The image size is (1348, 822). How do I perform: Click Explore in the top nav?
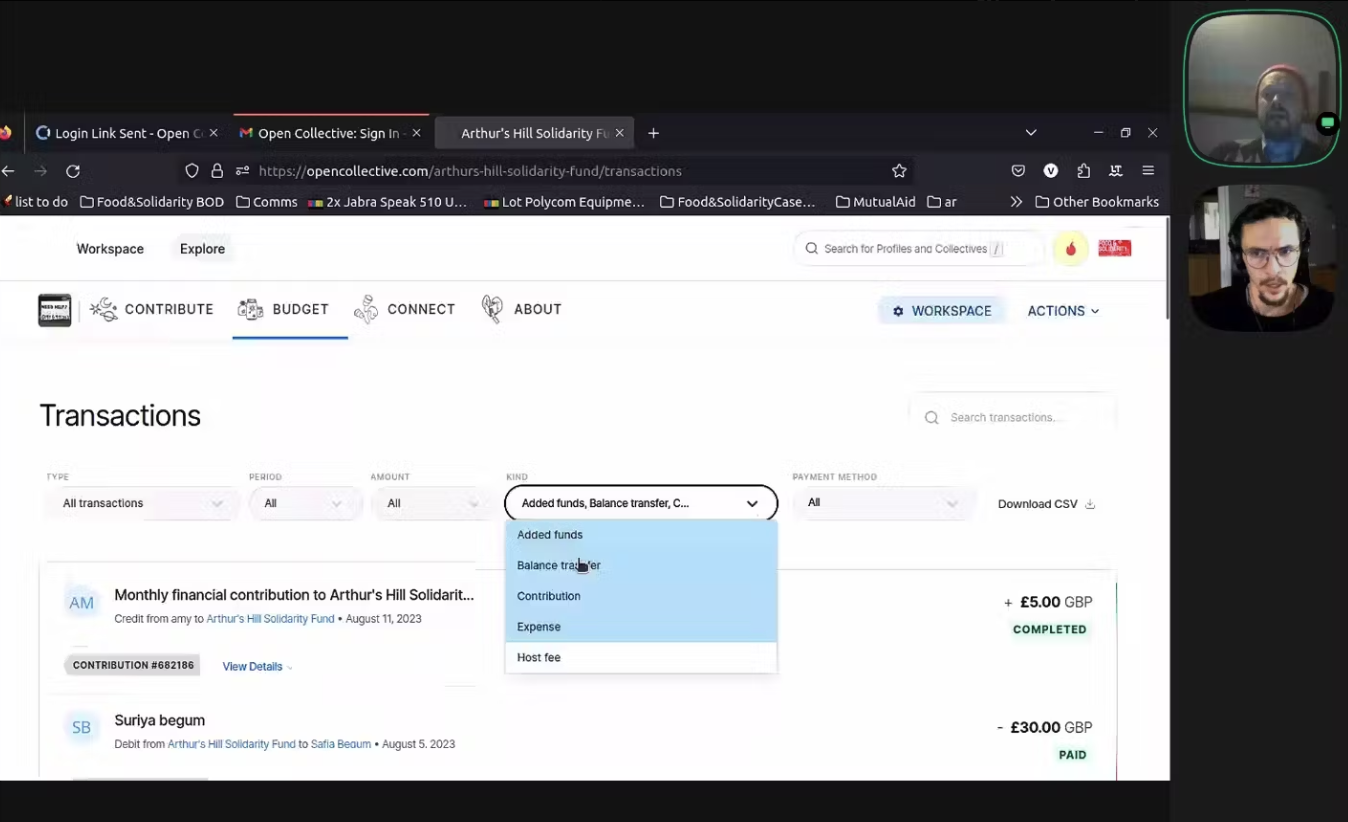pos(202,249)
